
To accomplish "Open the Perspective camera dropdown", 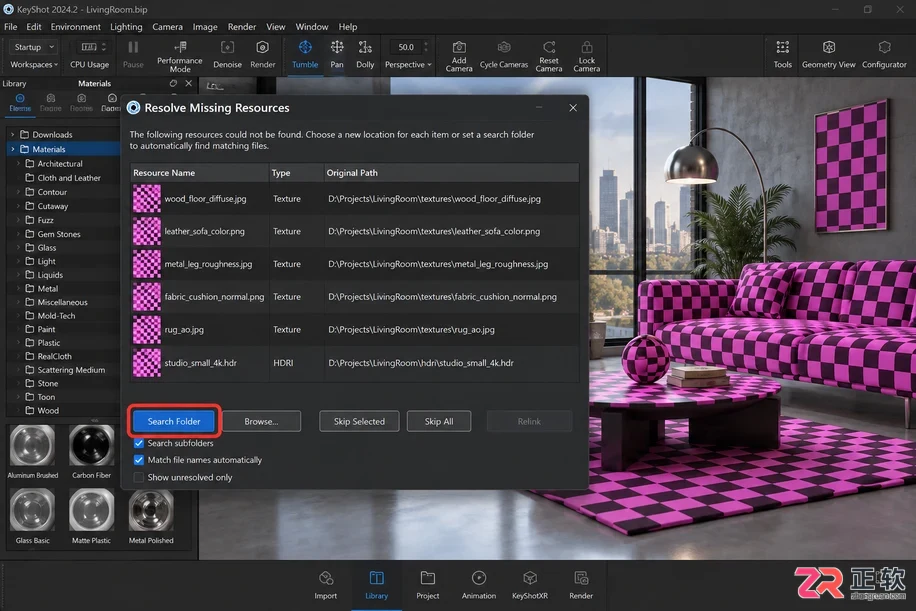I will (408, 64).
